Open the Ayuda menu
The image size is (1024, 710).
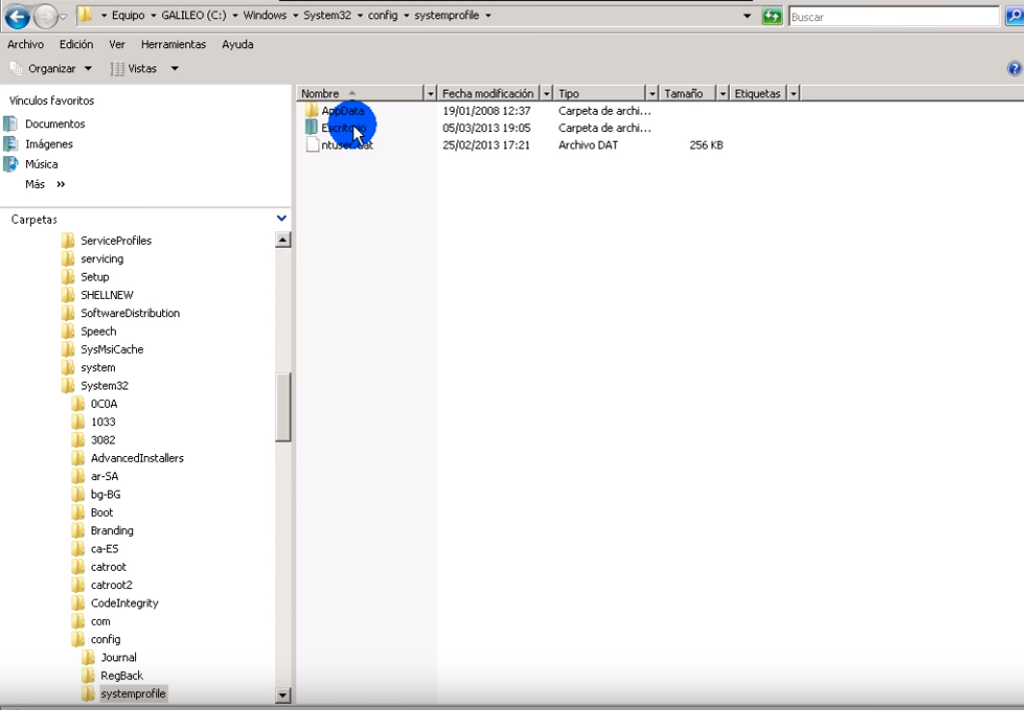(238, 44)
